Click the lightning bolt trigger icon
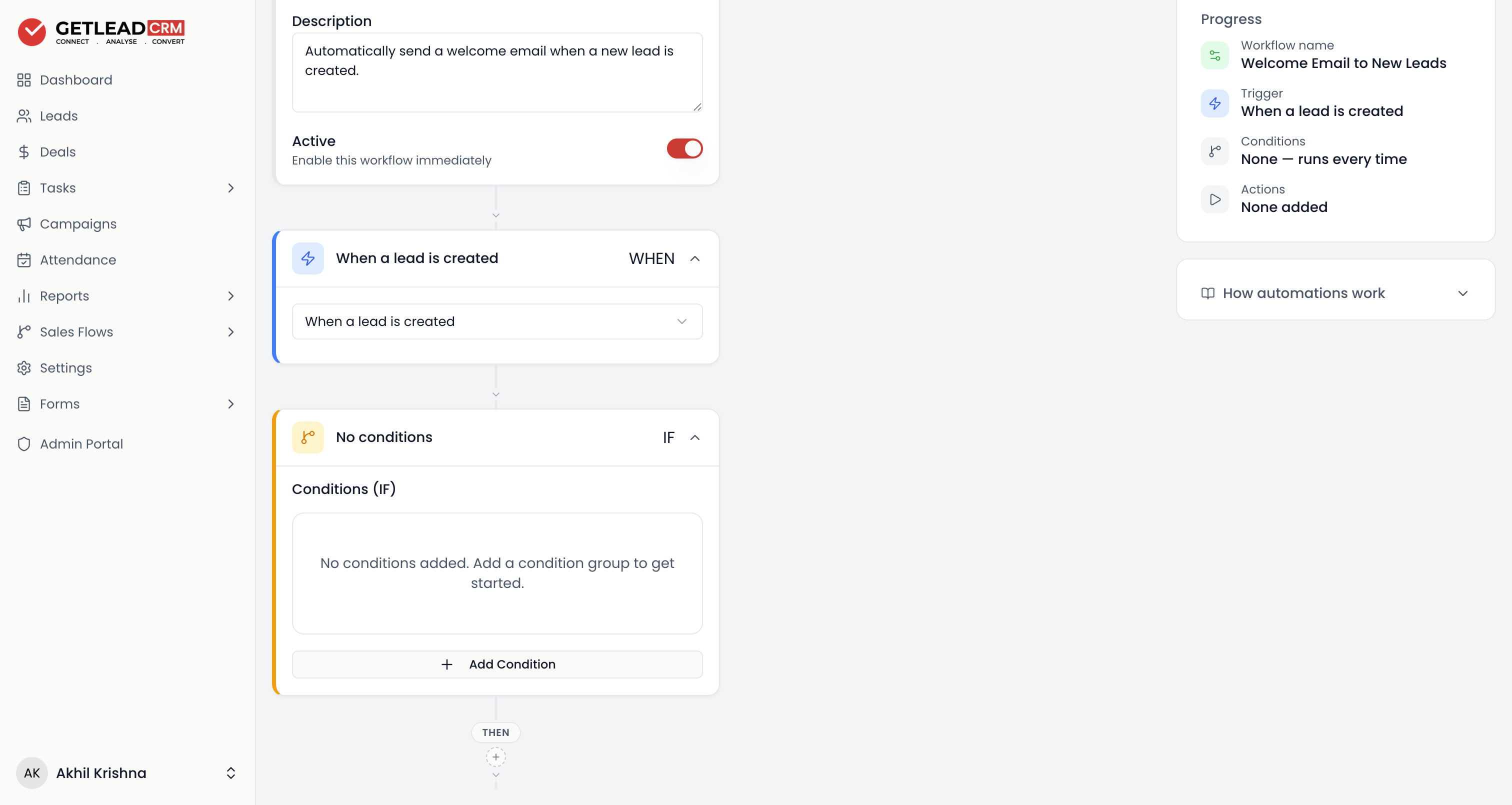Viewport: 1512px width, 805px height. coord(307,258)
